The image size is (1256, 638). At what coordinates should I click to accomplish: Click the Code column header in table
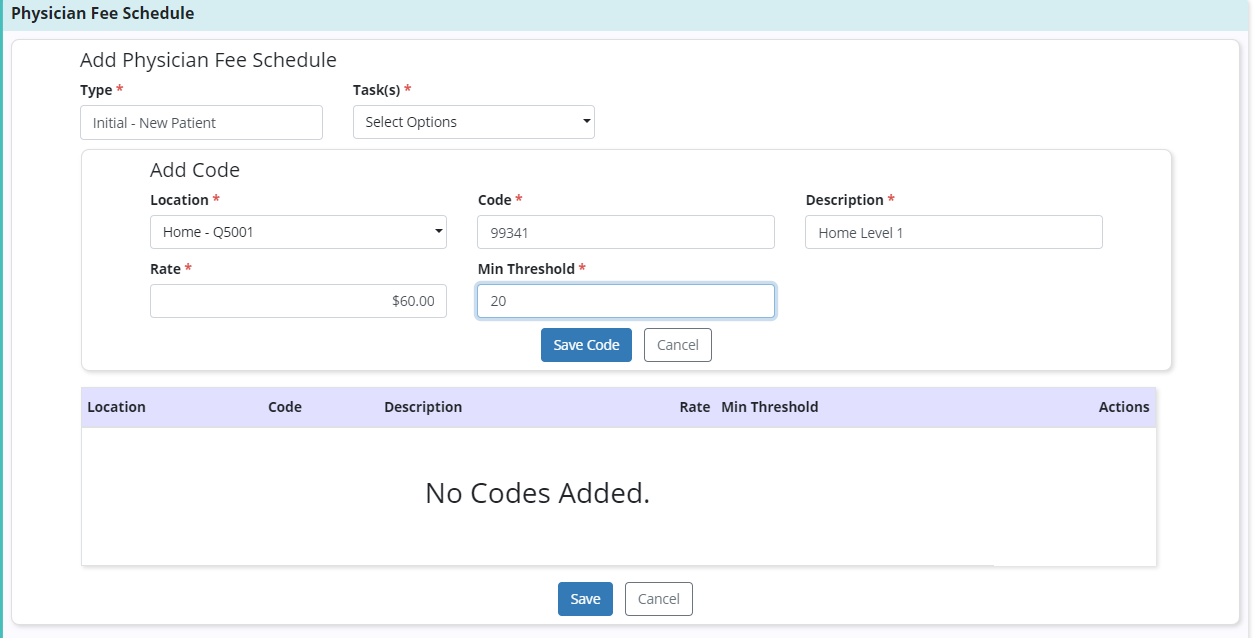285,407
